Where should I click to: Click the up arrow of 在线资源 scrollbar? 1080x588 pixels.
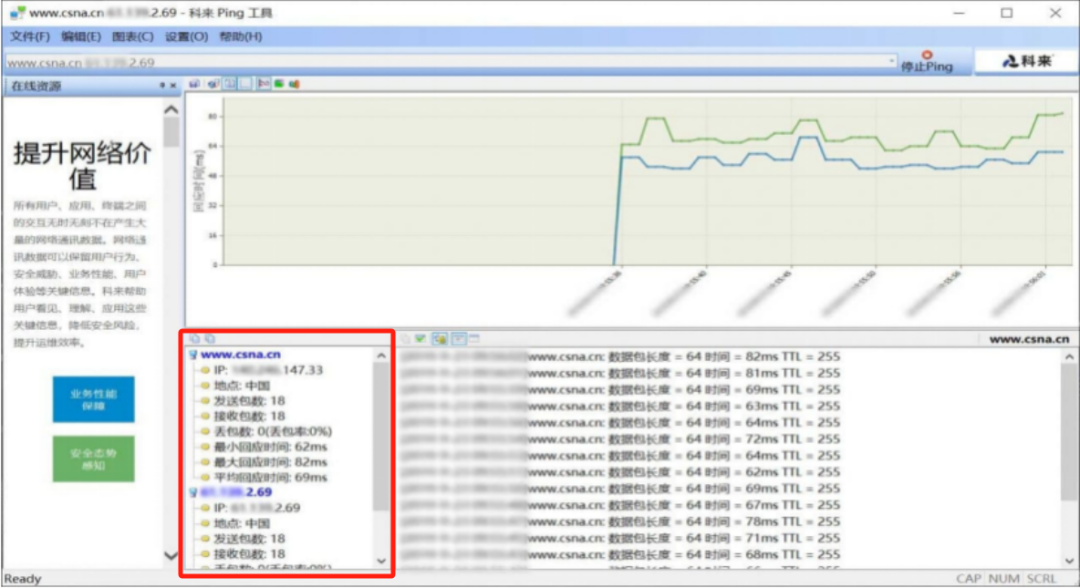[171, 109]
